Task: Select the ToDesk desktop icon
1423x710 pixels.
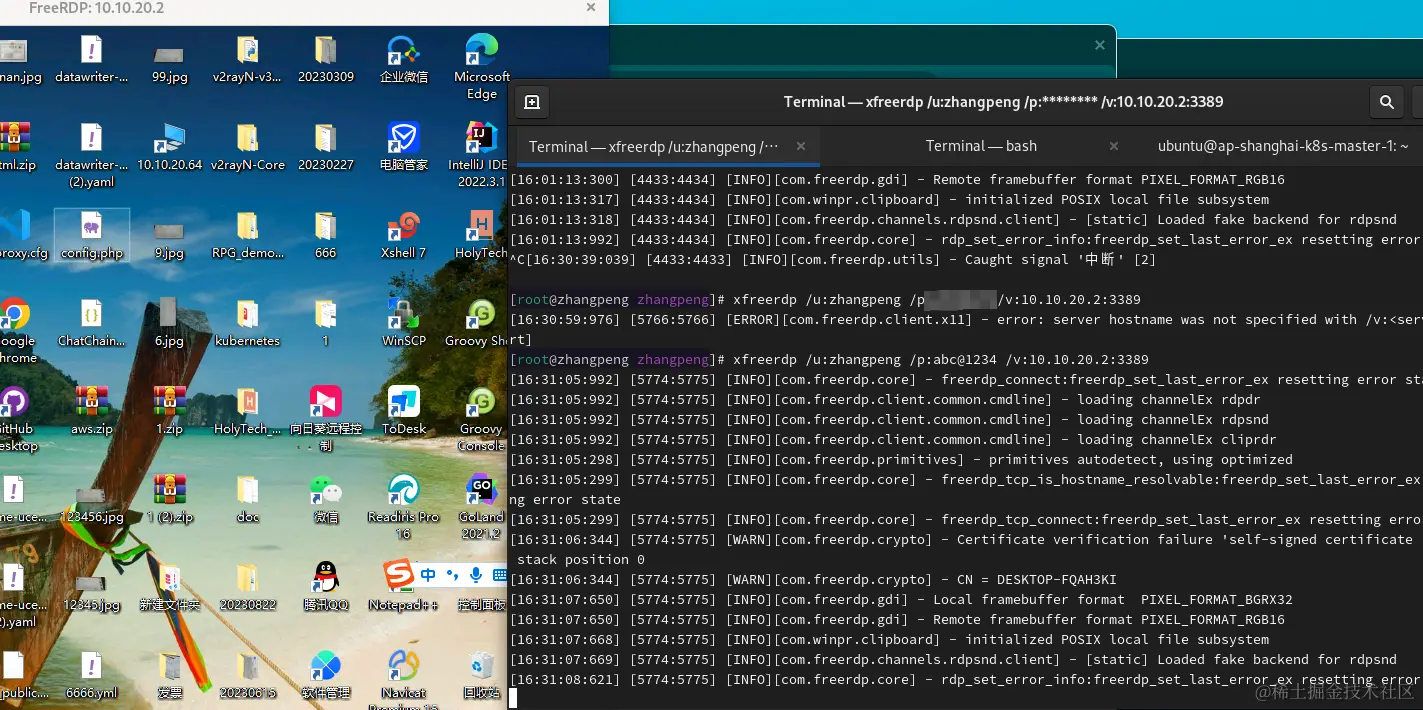Action: (x=403, y=410)
